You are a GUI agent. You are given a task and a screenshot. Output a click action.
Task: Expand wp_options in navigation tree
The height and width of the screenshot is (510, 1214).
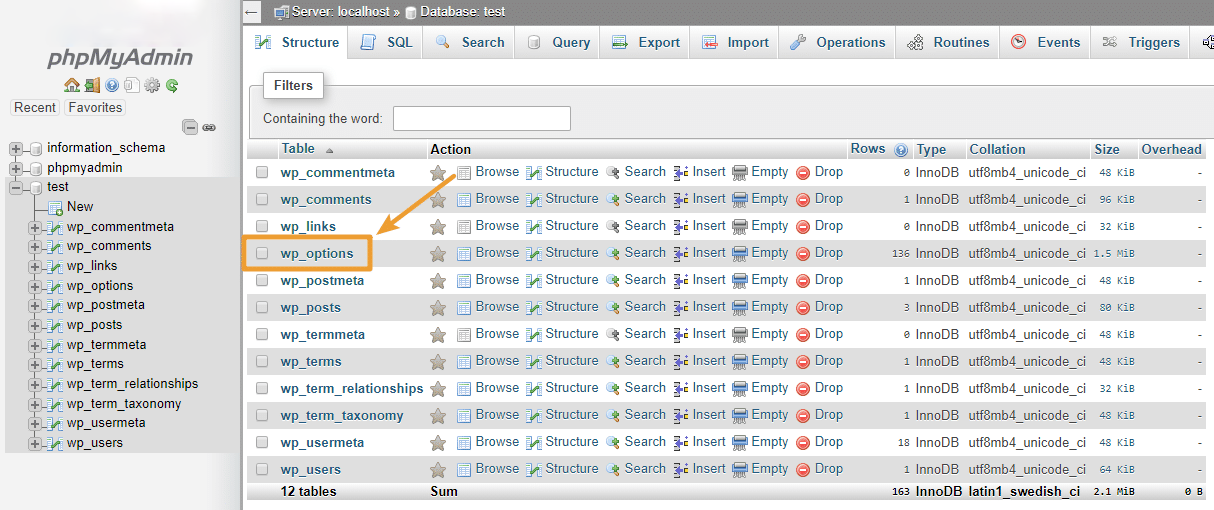(x=35, y=286)
